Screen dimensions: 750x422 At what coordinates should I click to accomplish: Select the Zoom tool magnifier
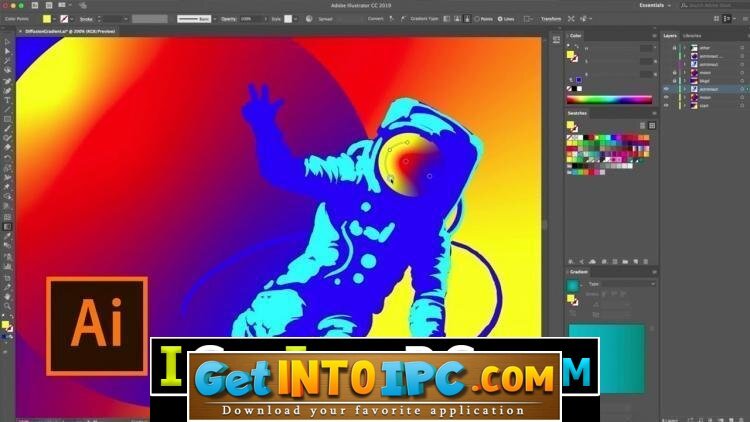coord(7,307)
